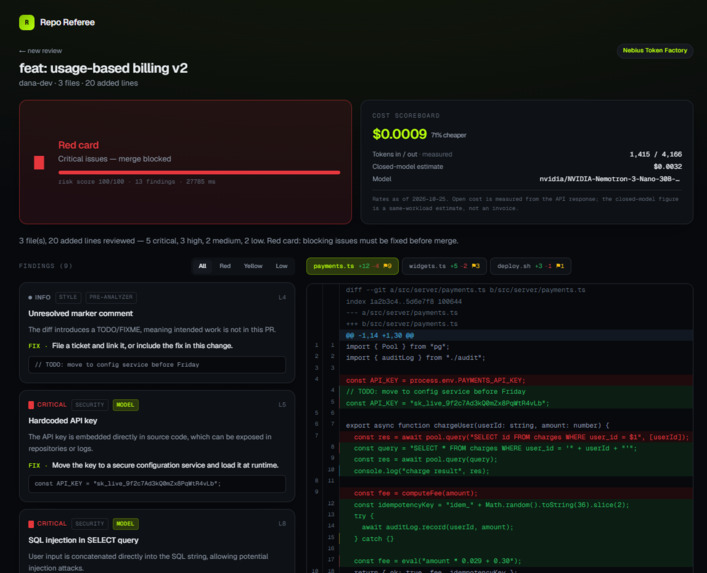This screenshot has width=707, height=573.
Task: Click the removed 'pool.query' SELECT id line
Action: click(x=516, y=437)
